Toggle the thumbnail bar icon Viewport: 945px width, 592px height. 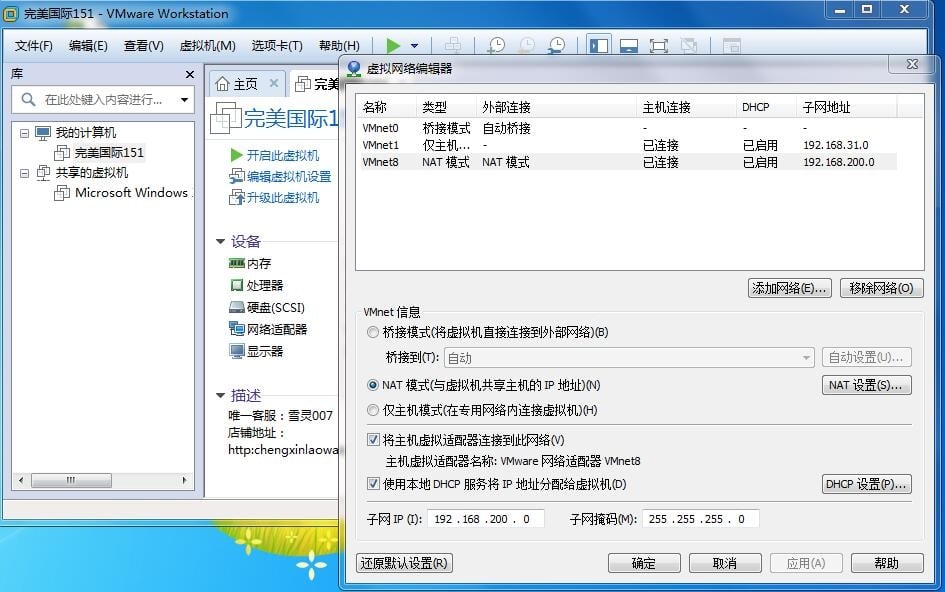(629, 46)
